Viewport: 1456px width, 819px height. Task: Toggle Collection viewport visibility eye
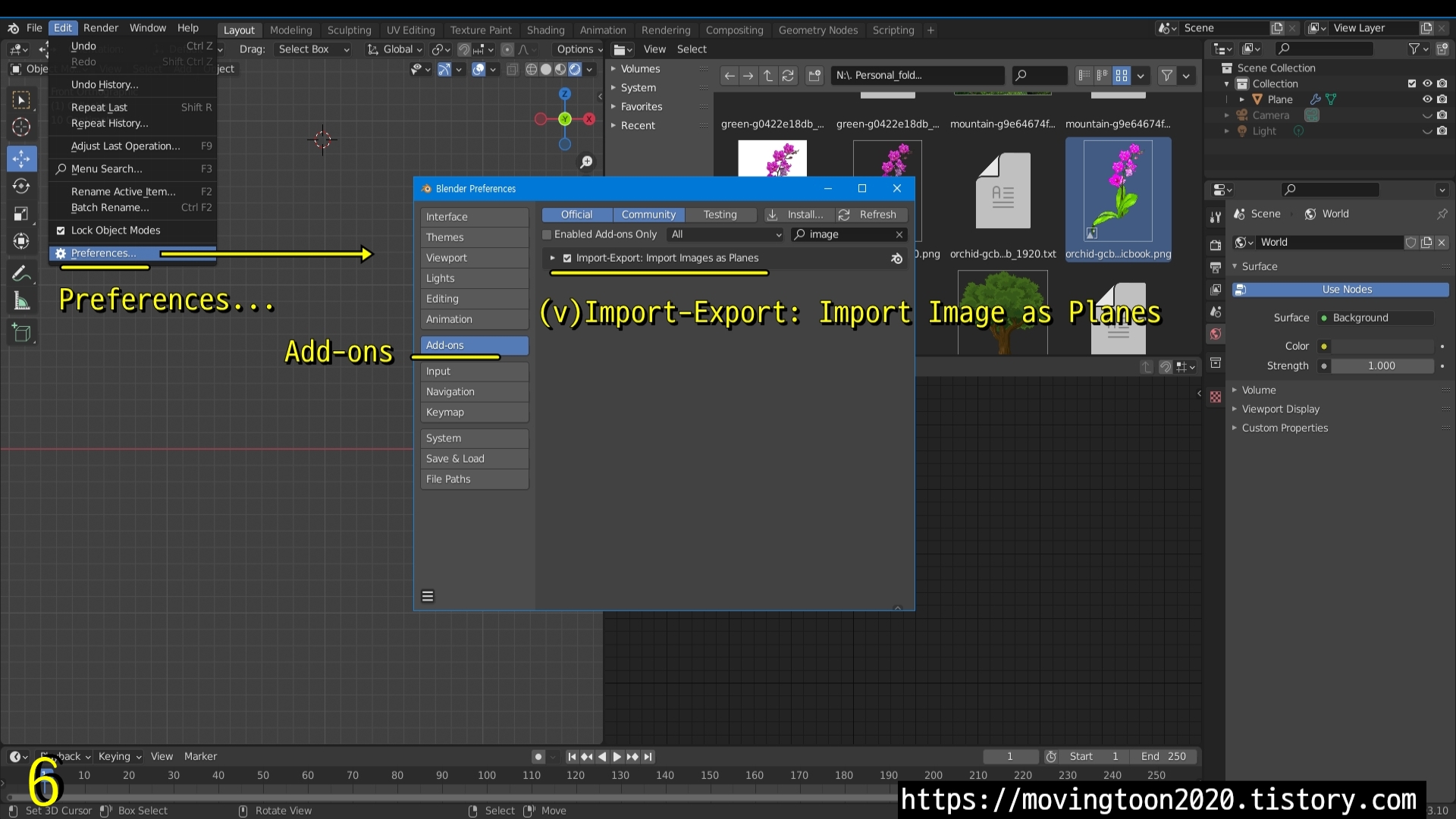[x=1427, y=84]
